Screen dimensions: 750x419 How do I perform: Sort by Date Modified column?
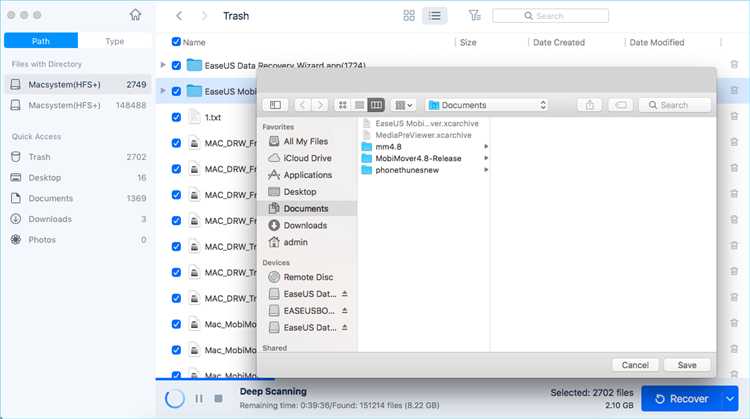pos(657,42)
